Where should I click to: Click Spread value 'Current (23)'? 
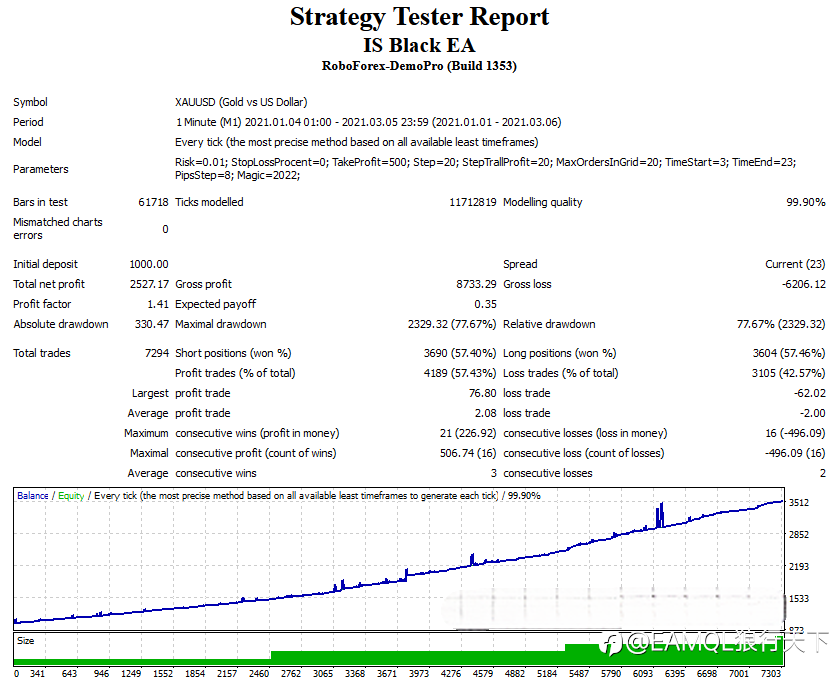click(x=795, y=264)
